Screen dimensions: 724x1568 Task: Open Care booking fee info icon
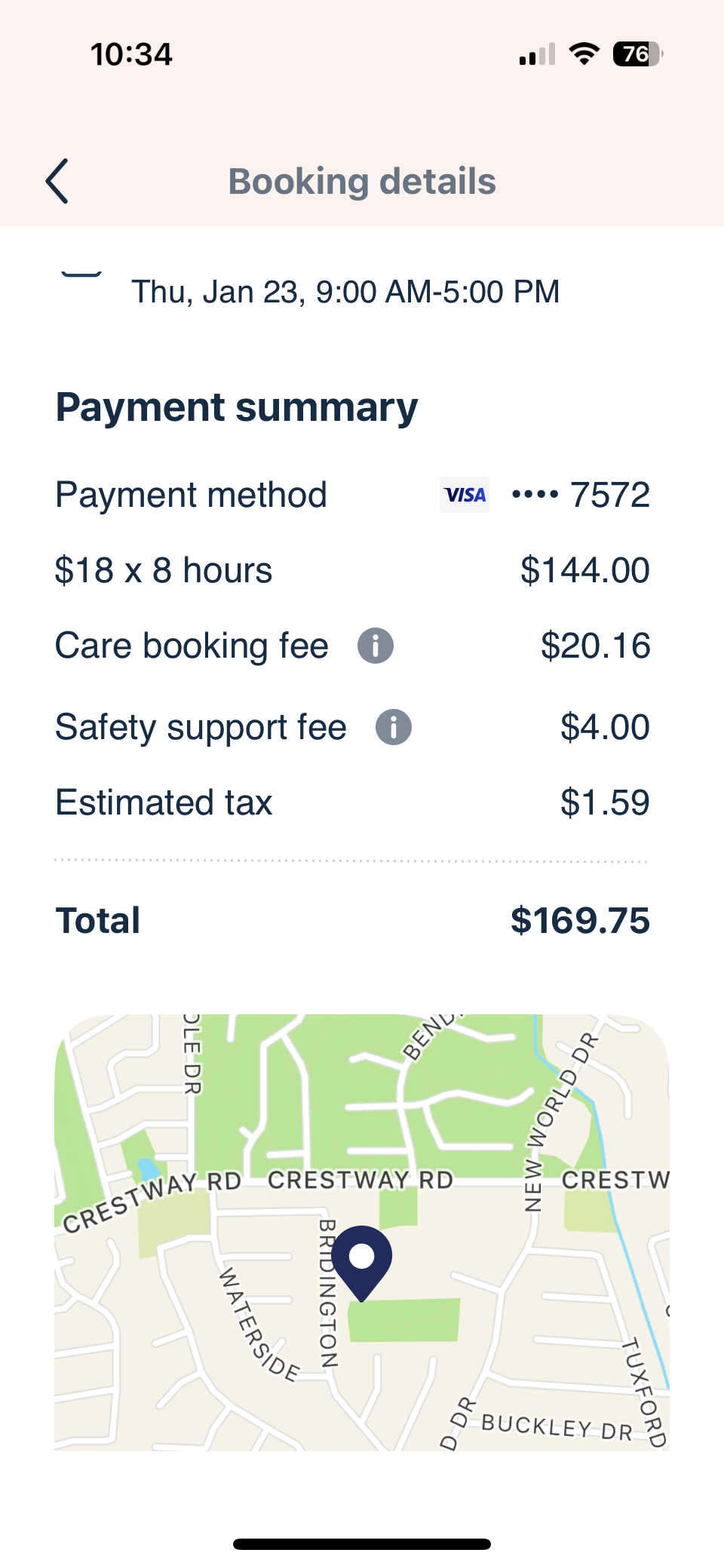coord(375,646)
